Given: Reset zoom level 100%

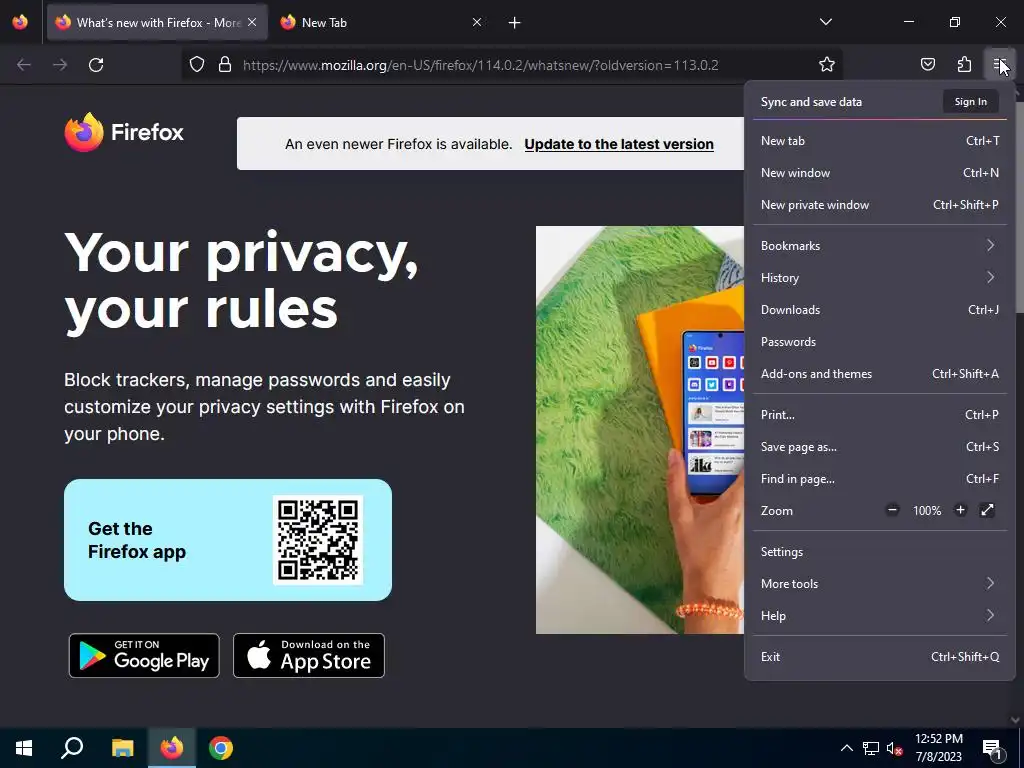Looking at the screenshot, I should pos(927,511).
